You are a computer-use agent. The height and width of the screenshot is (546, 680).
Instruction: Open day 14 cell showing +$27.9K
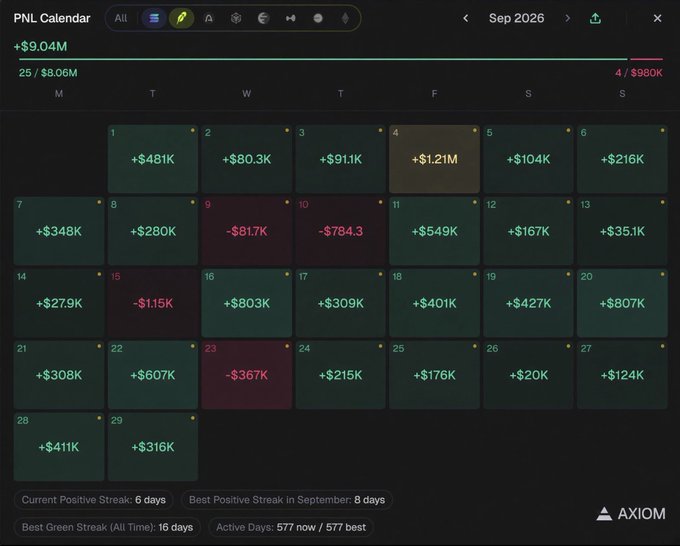59,303
